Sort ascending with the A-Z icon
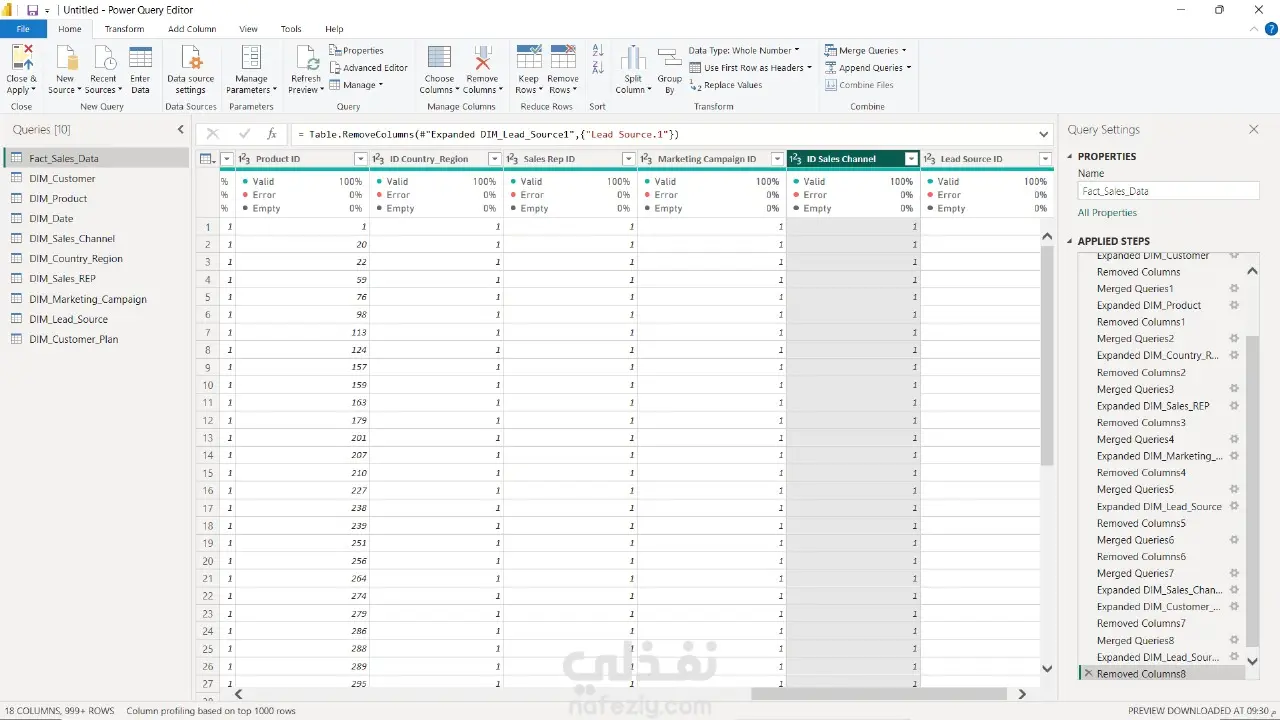Screen dimensions: 1280x720 pos(598,50)
